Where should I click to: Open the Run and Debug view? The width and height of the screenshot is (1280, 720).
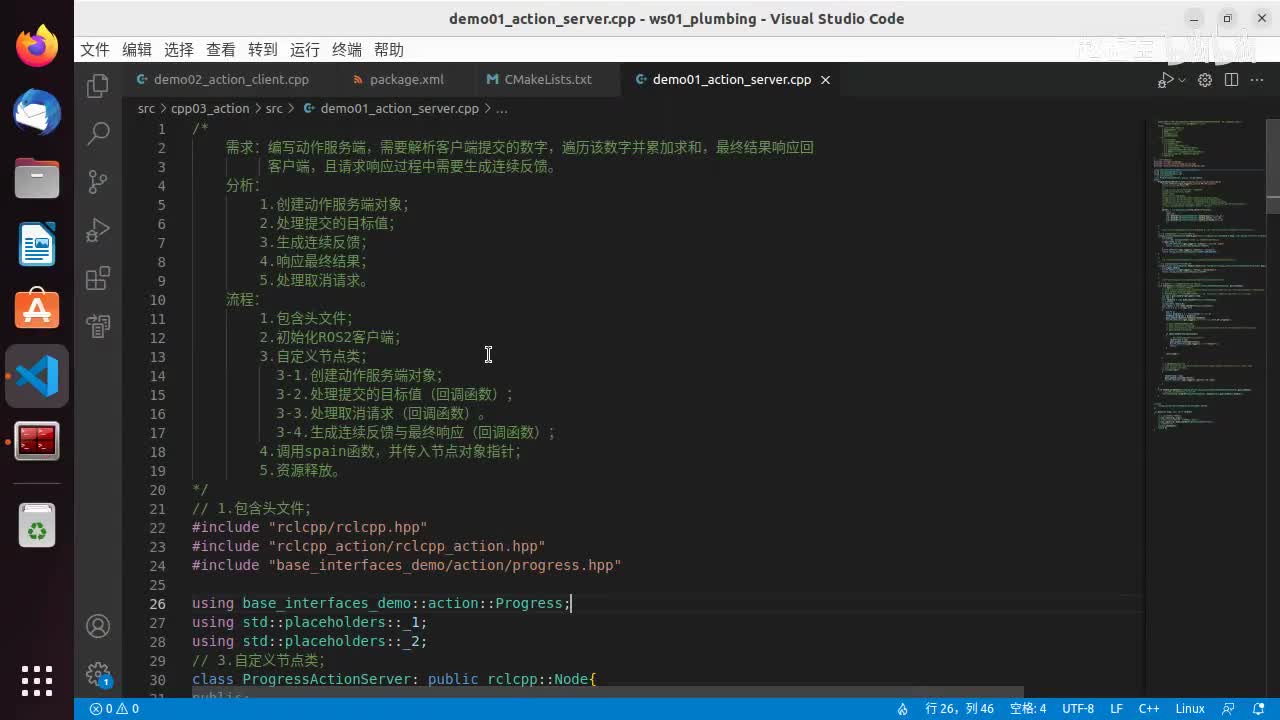click(98, 230)
